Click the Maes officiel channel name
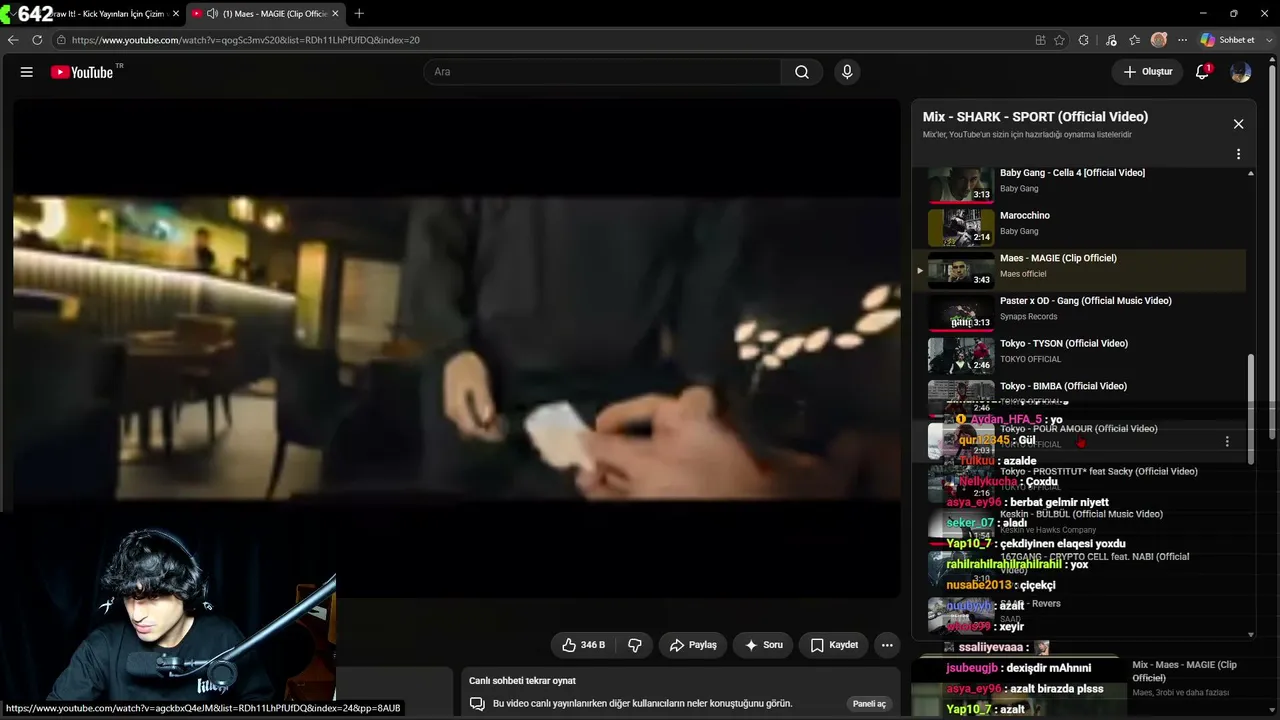The height and width of the screenshot is (720, 1280). point(1023,274)
